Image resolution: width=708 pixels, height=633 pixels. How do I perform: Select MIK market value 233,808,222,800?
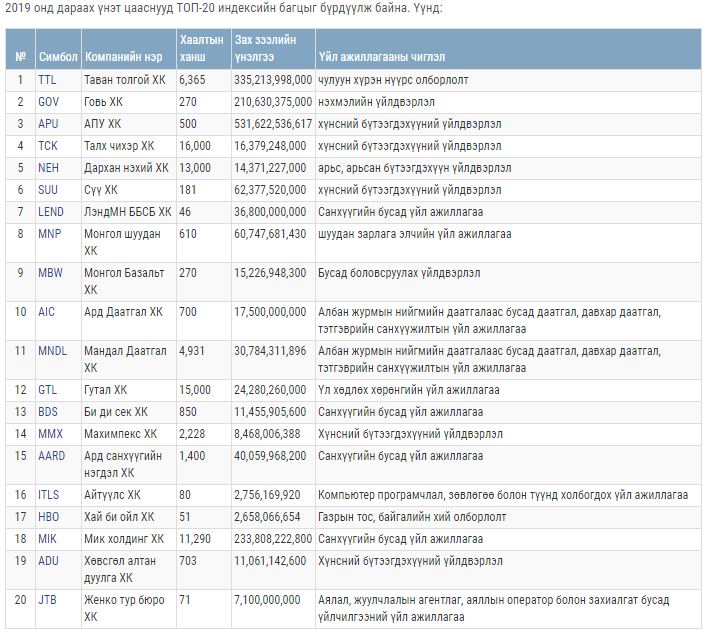coord(273,539)
